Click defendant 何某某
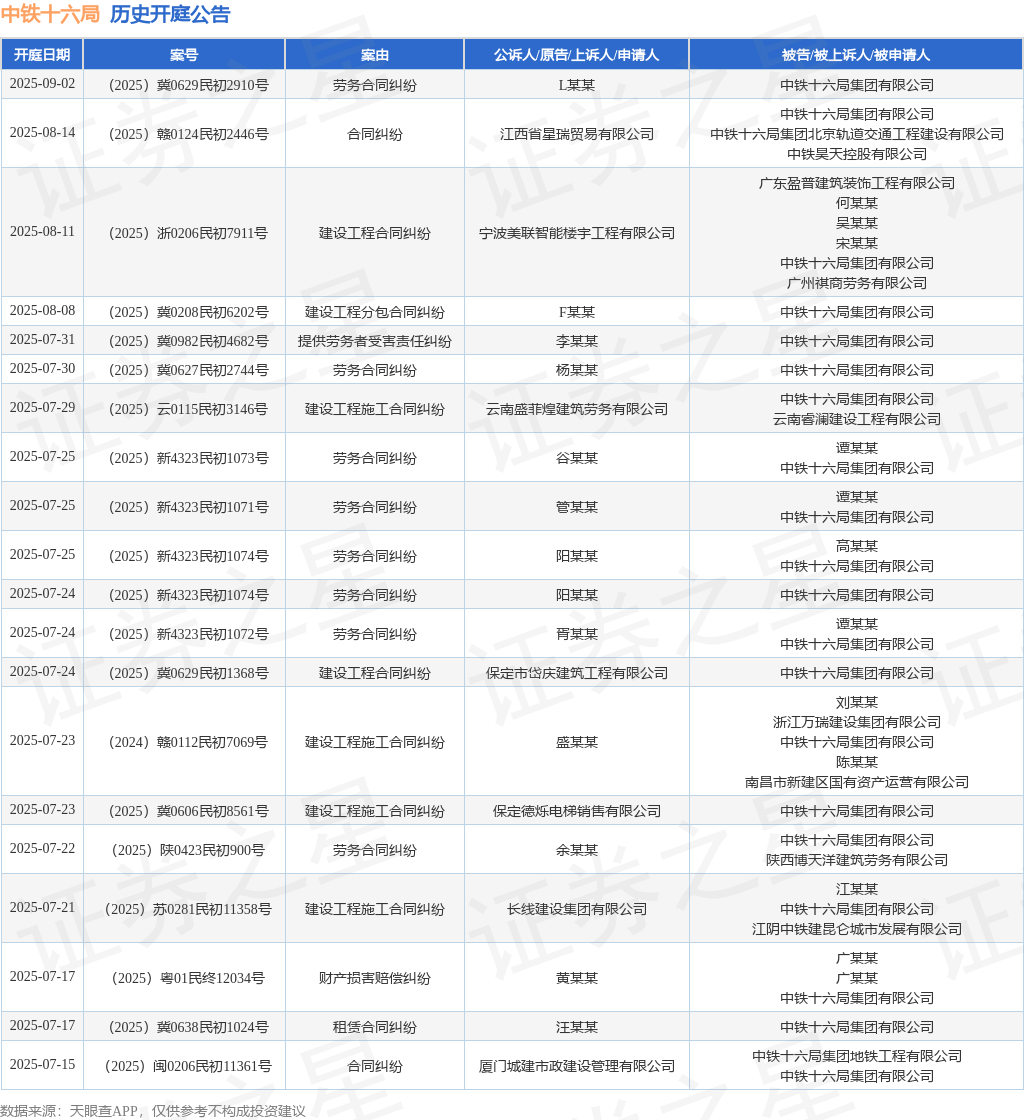Image resolution: width=1024 pixels, height=1120 pixels. [857, 204]
